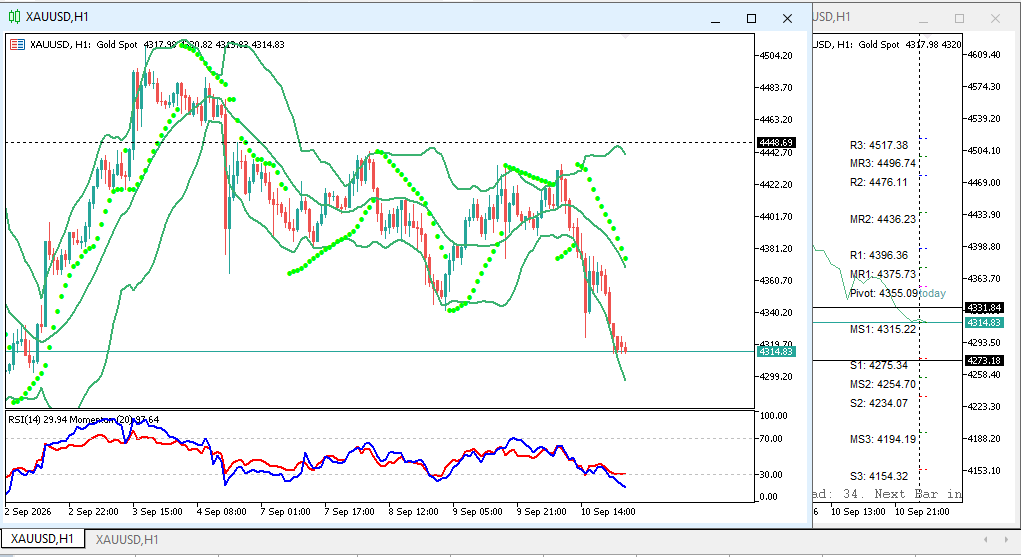Click the 30.00 RSI level label
The image size is (1023, 557).
tap(772, 474)
